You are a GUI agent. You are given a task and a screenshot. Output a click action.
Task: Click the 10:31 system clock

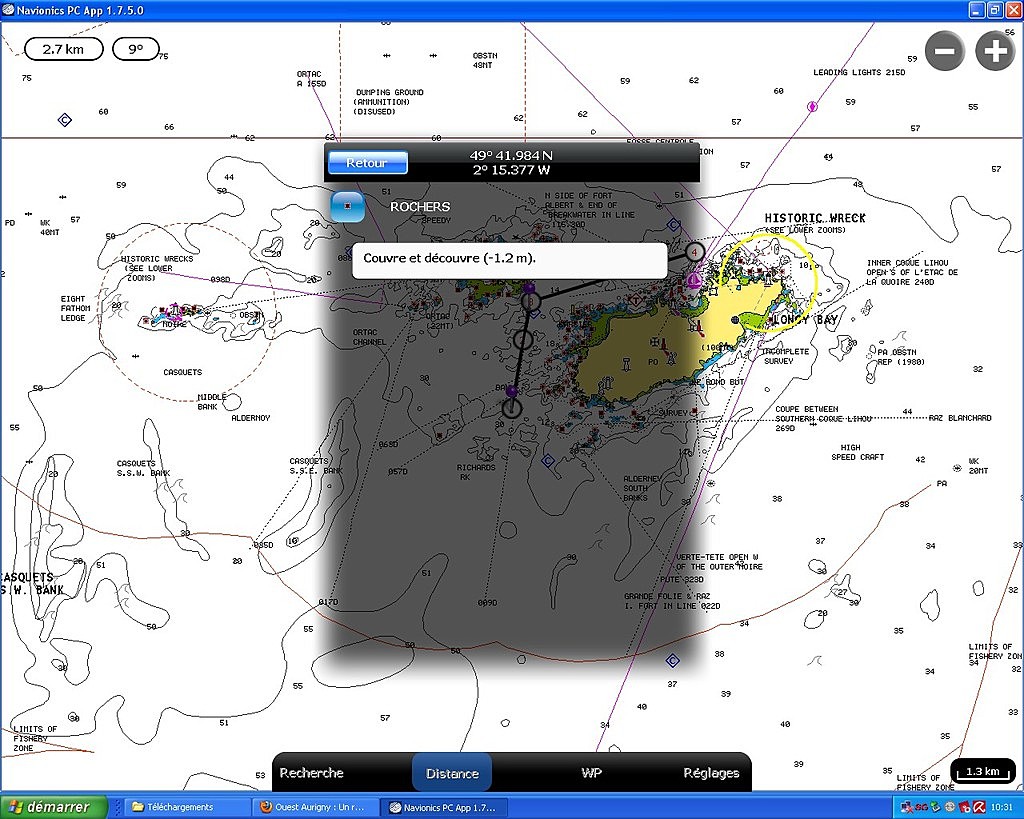pyautogui.click(x=1001, y=808)
